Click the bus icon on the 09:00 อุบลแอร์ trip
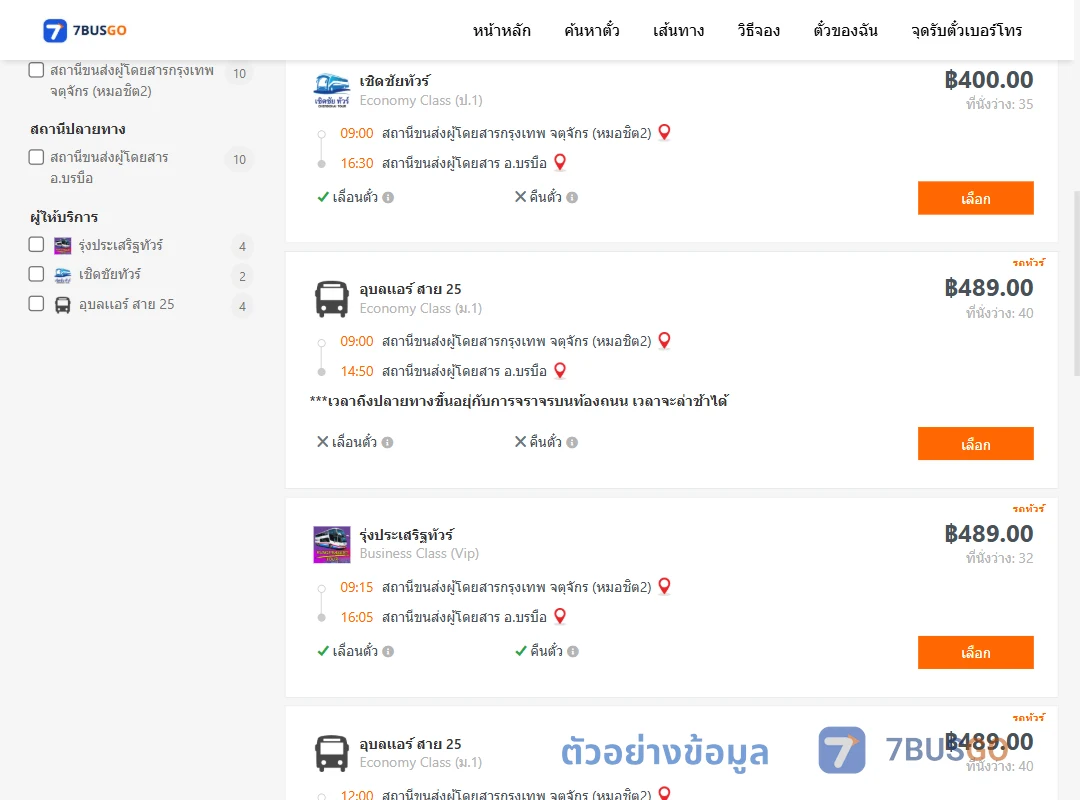 331,298
